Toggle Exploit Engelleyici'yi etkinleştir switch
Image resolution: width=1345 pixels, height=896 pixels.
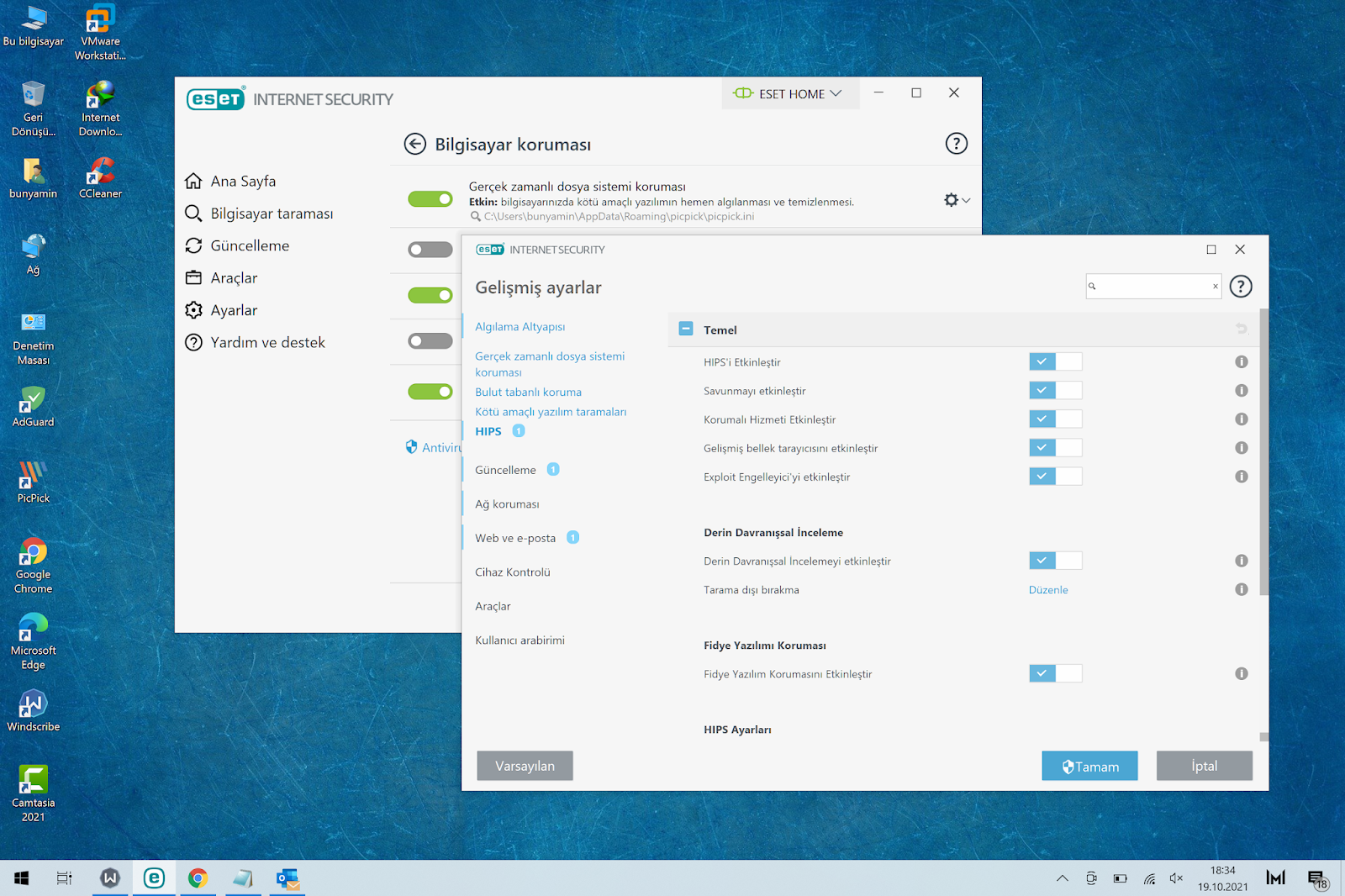[x=1055, y=476]
